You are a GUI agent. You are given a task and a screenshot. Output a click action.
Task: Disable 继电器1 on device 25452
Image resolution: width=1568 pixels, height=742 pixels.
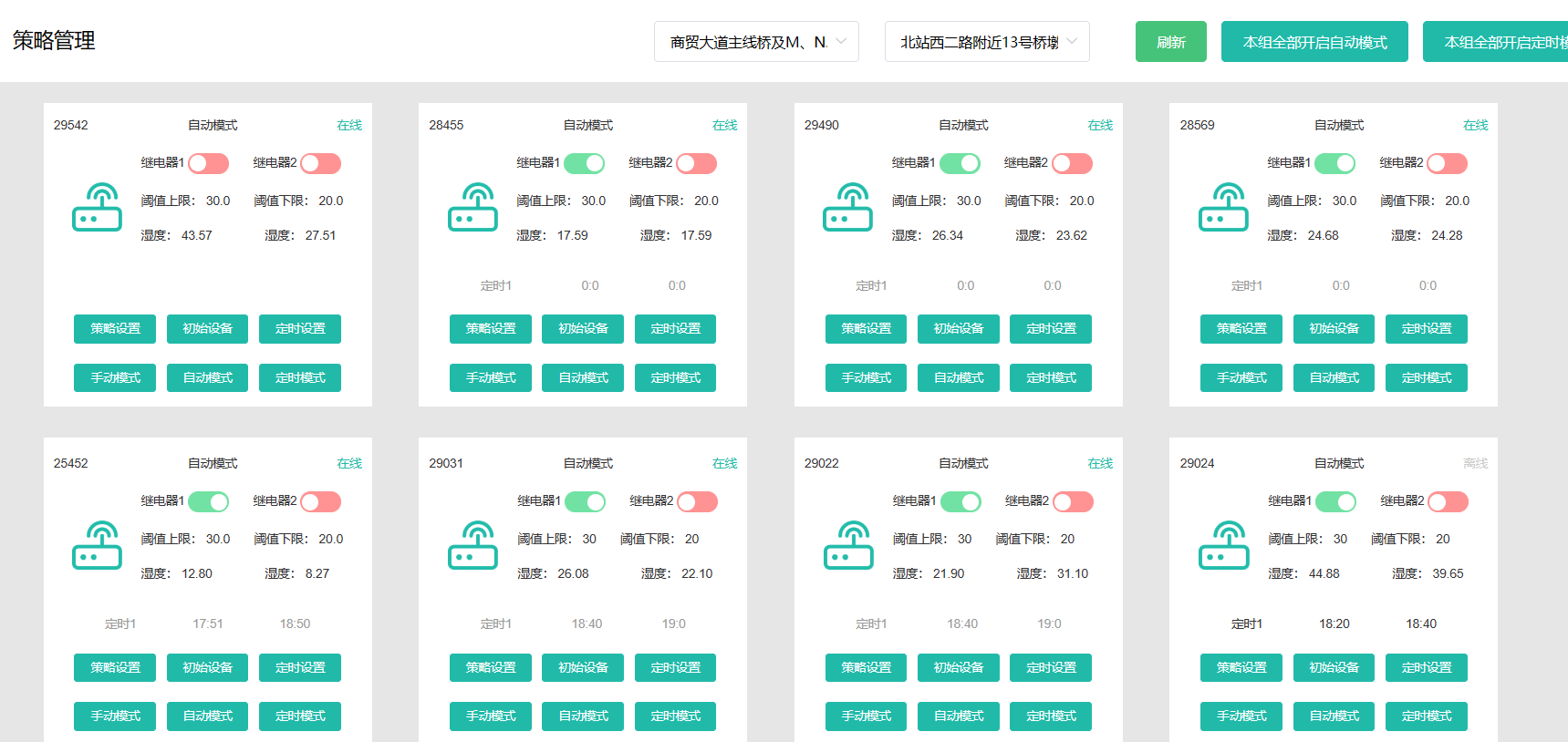(208, 501)
